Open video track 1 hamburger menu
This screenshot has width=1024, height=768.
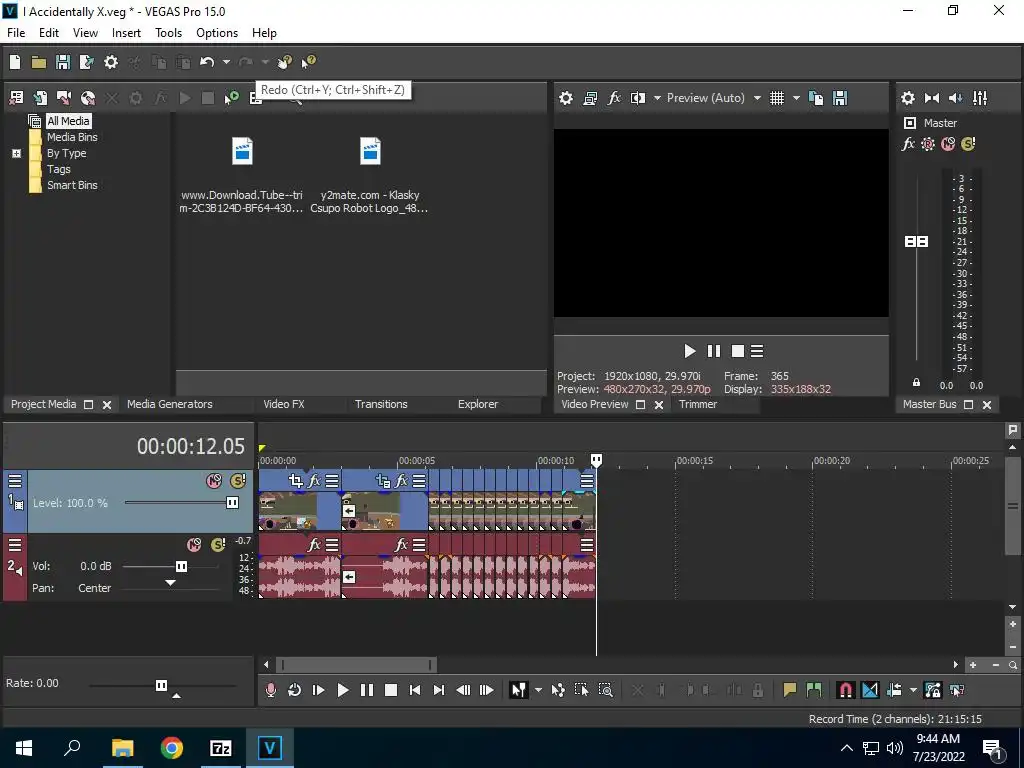coord(14,481)
